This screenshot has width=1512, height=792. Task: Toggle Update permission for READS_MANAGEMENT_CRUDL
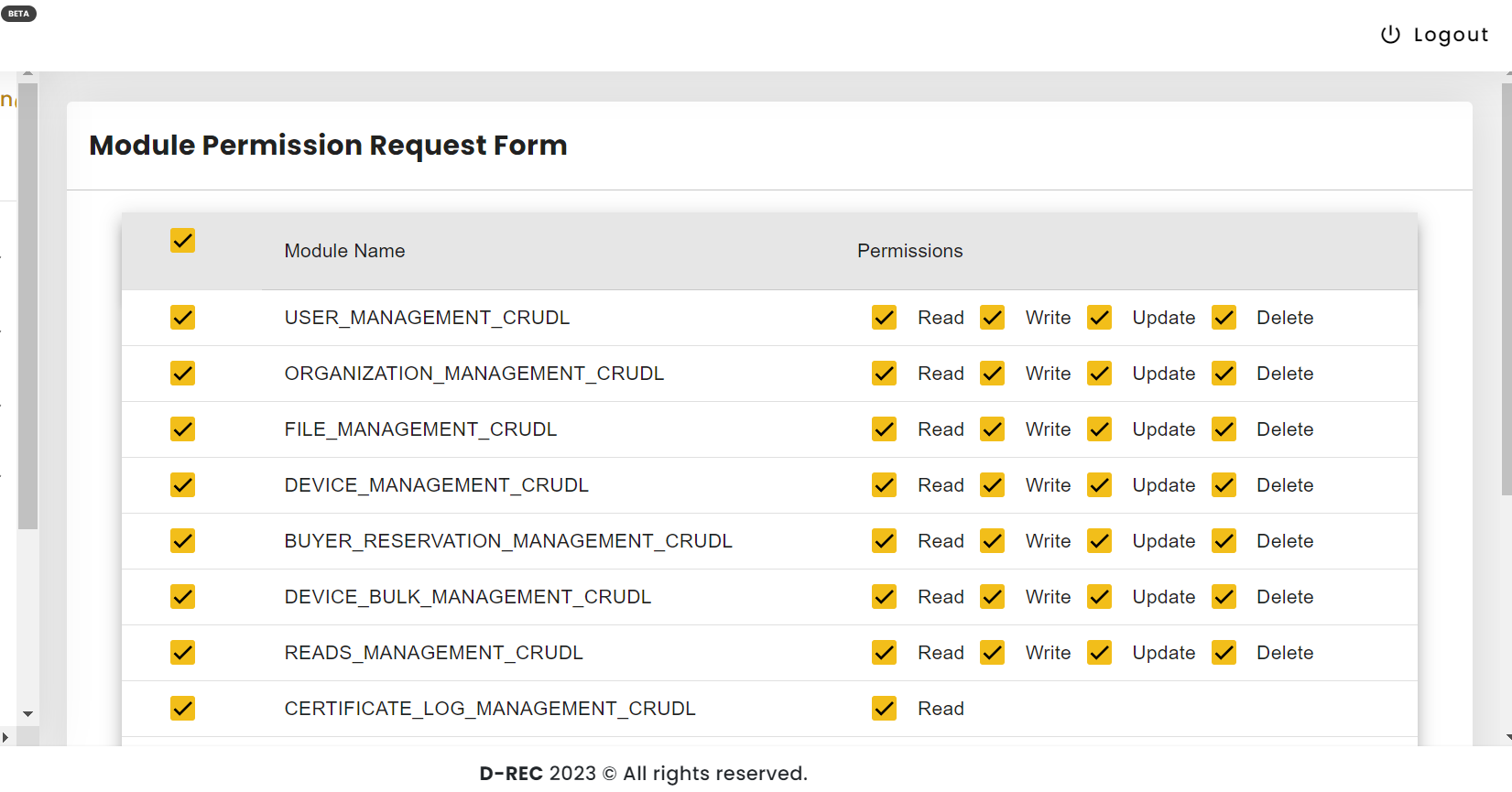click(1099, 653)
